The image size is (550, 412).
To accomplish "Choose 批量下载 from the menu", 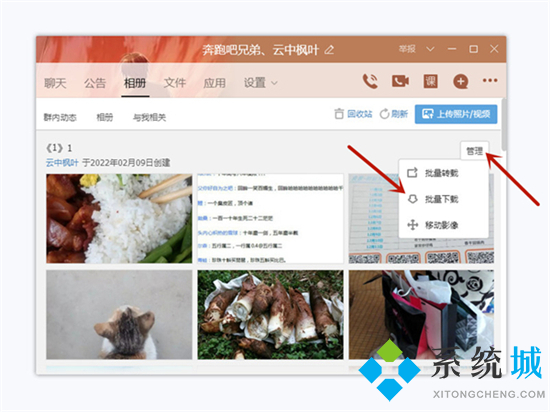I will click(x=442, y=199).
